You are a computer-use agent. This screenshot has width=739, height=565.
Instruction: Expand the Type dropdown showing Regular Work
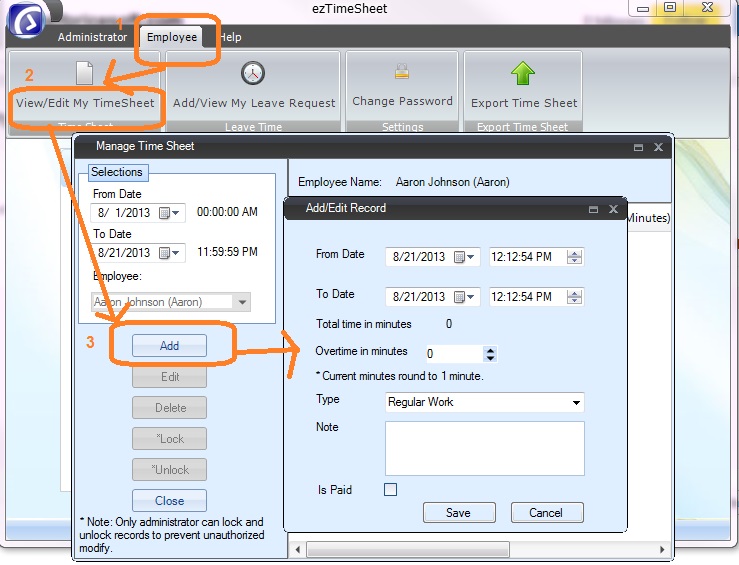[x=576, y=403]
